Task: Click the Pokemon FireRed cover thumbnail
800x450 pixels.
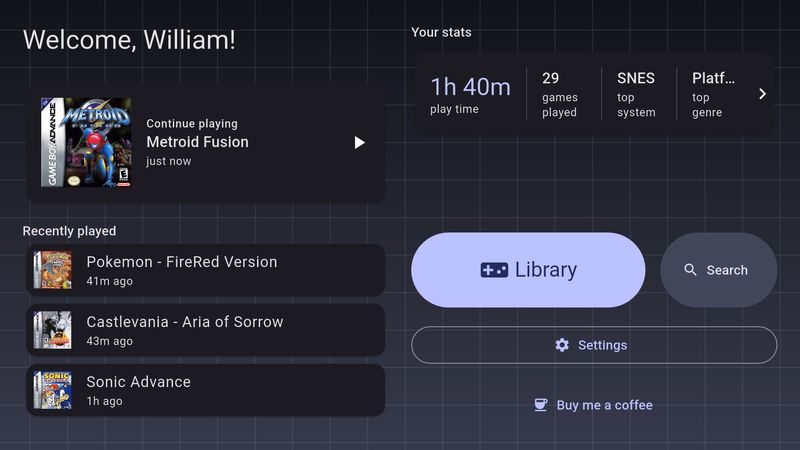Action: click(53, 270)
